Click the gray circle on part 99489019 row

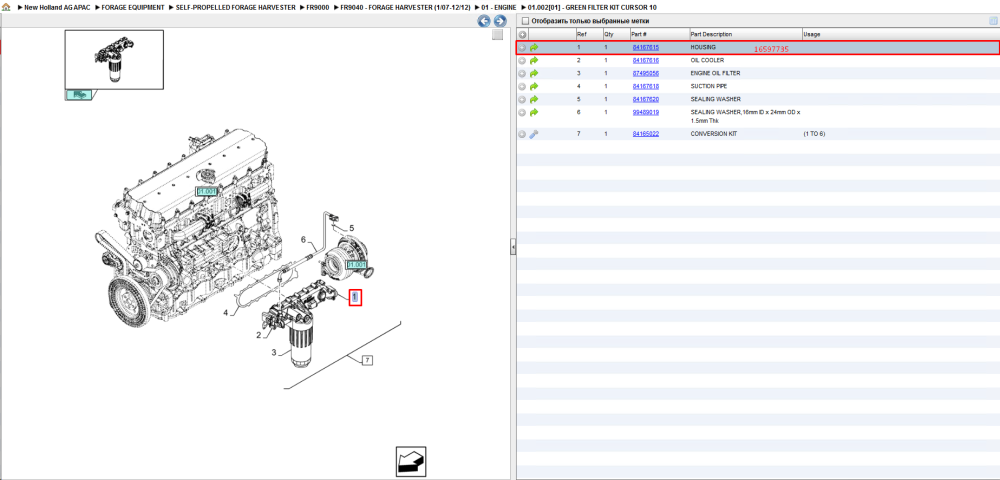pos(522,112)
